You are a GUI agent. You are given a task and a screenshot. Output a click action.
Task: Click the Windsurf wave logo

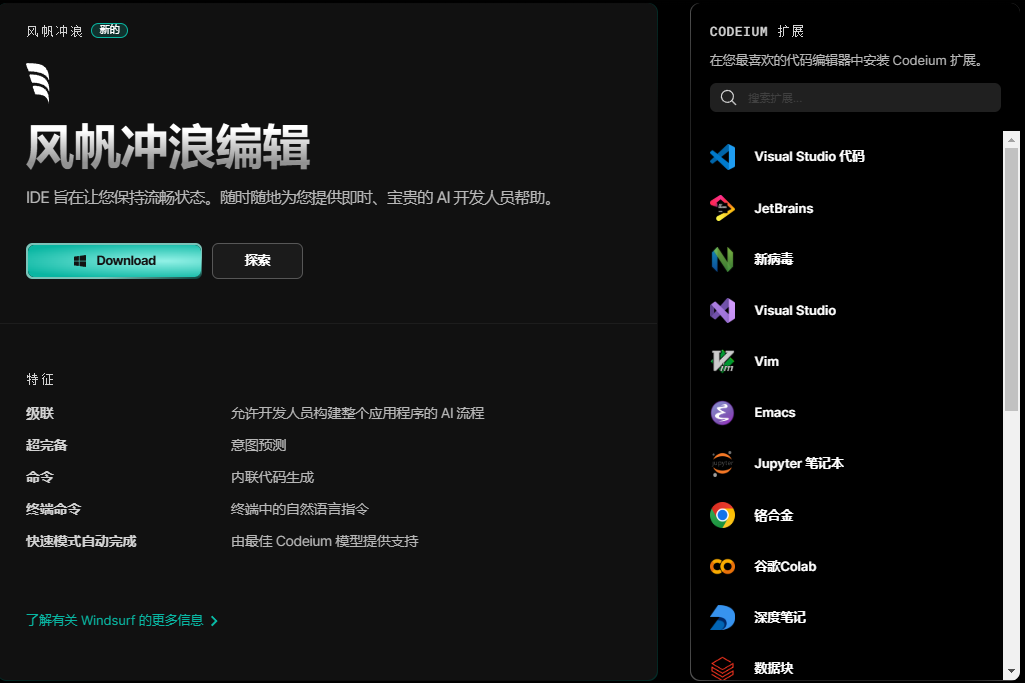38,82
